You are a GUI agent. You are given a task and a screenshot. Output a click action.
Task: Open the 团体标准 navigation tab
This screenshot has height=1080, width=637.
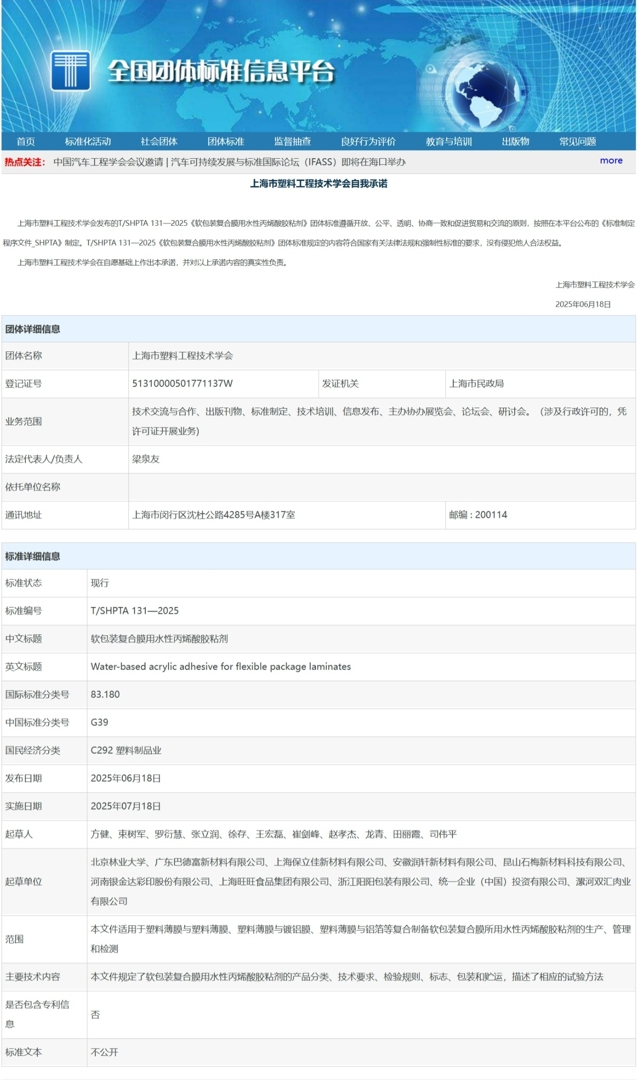pos(225,141)
